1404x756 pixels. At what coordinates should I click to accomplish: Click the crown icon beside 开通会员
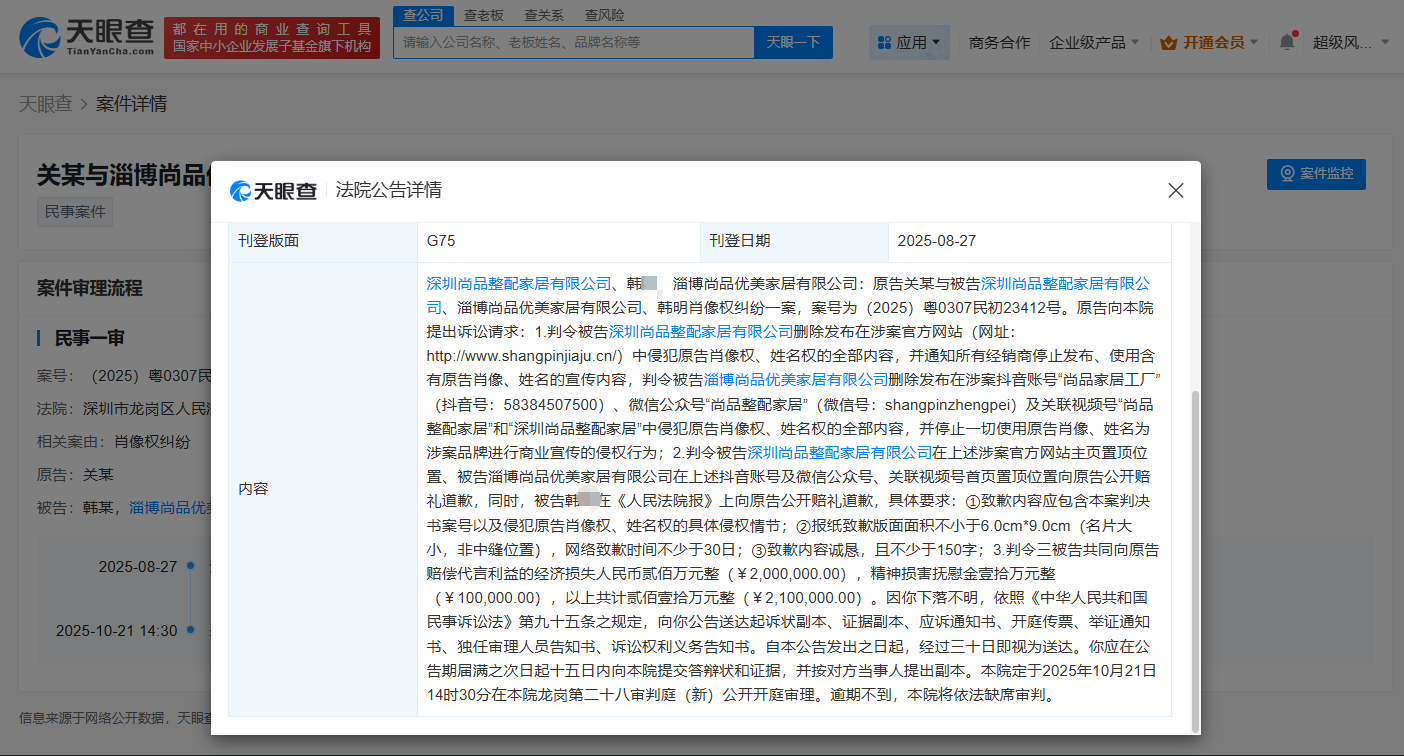coord(1167,42)
